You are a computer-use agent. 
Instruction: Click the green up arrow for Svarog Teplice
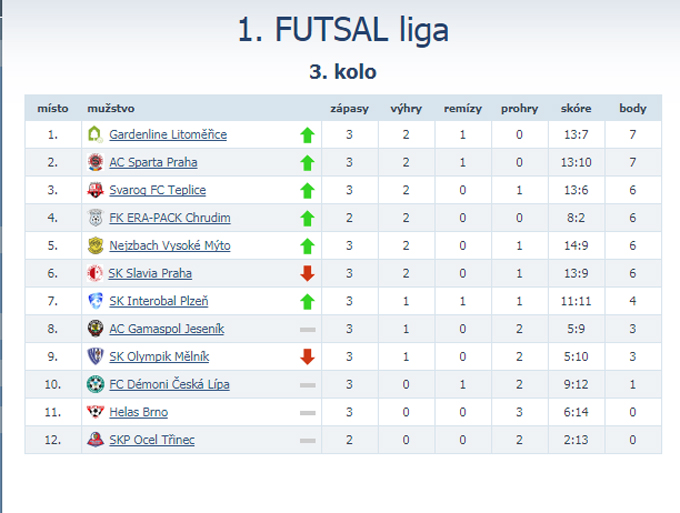coord(307,190)
